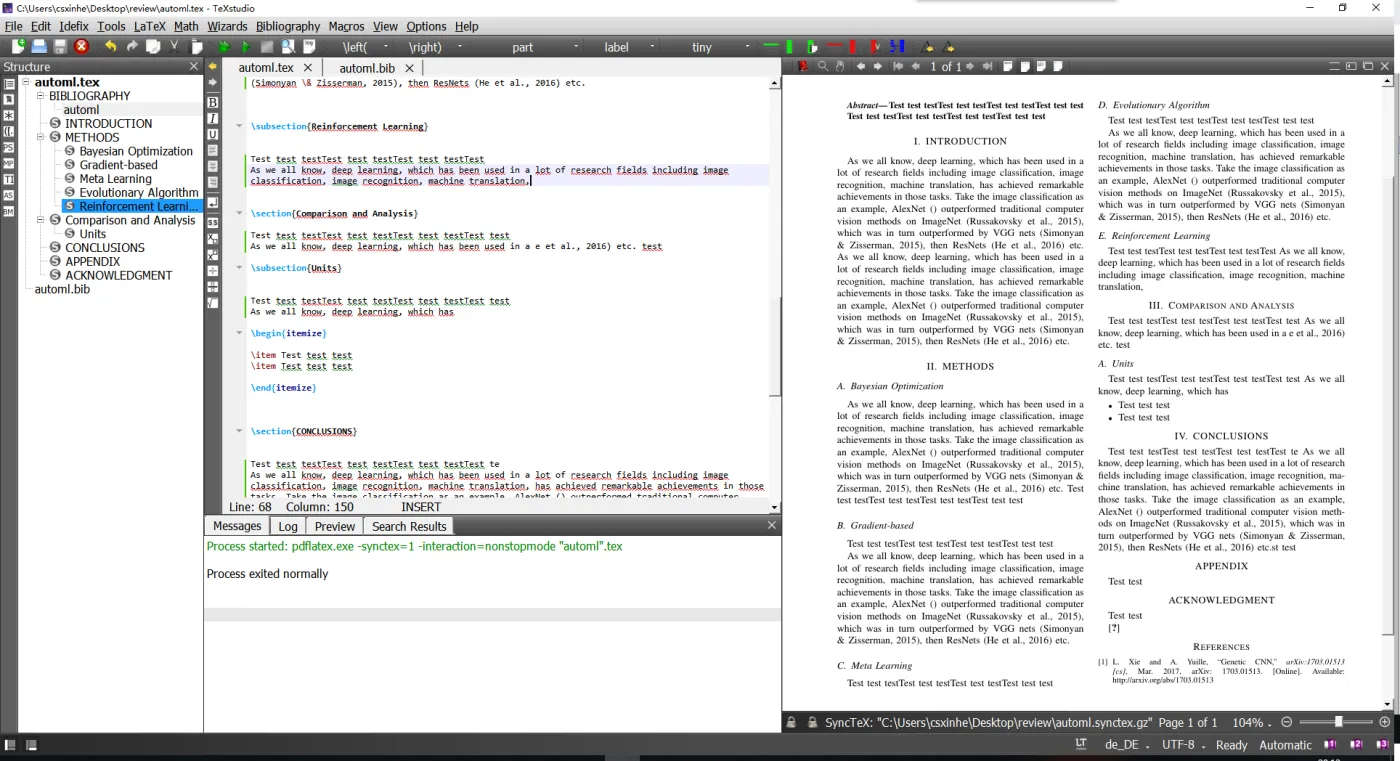Fold the \begin{itemize} block in the editor
The image size is (1400, 761).
click(239, 333)
